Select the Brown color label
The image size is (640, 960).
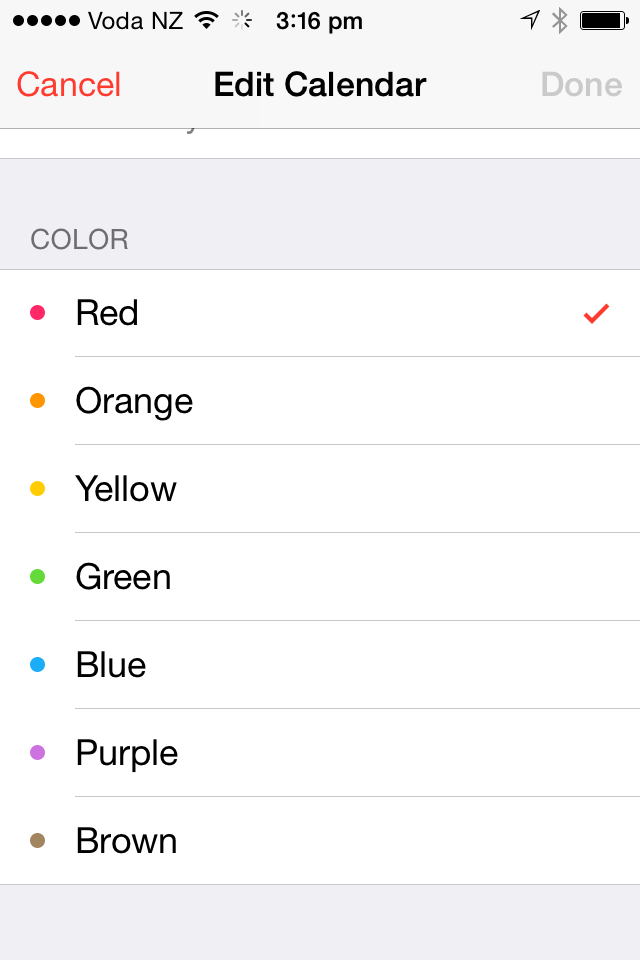(x=126, y=841)
